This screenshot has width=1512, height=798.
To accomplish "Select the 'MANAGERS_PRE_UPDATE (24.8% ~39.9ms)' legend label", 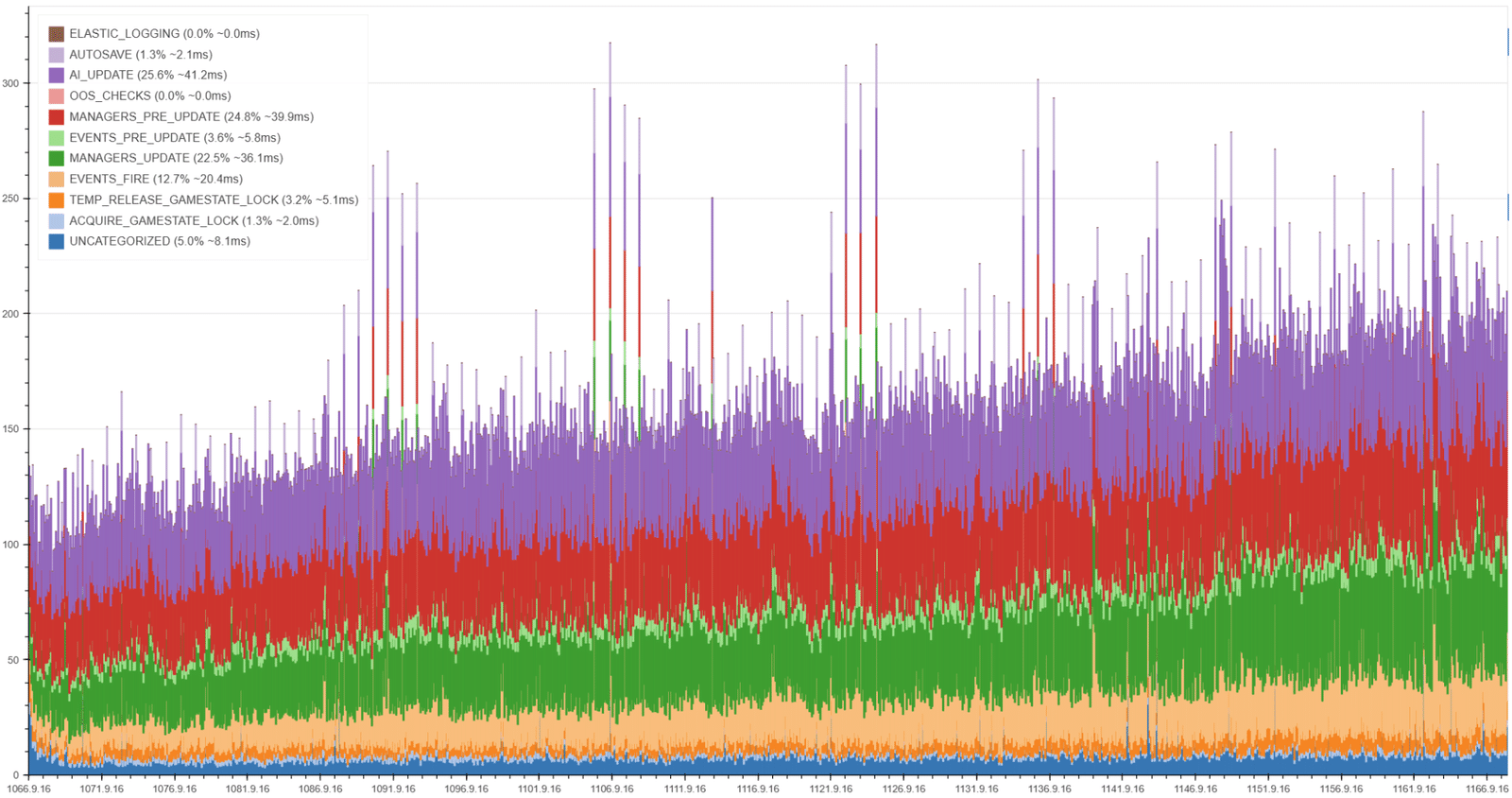I will (192, 117).
